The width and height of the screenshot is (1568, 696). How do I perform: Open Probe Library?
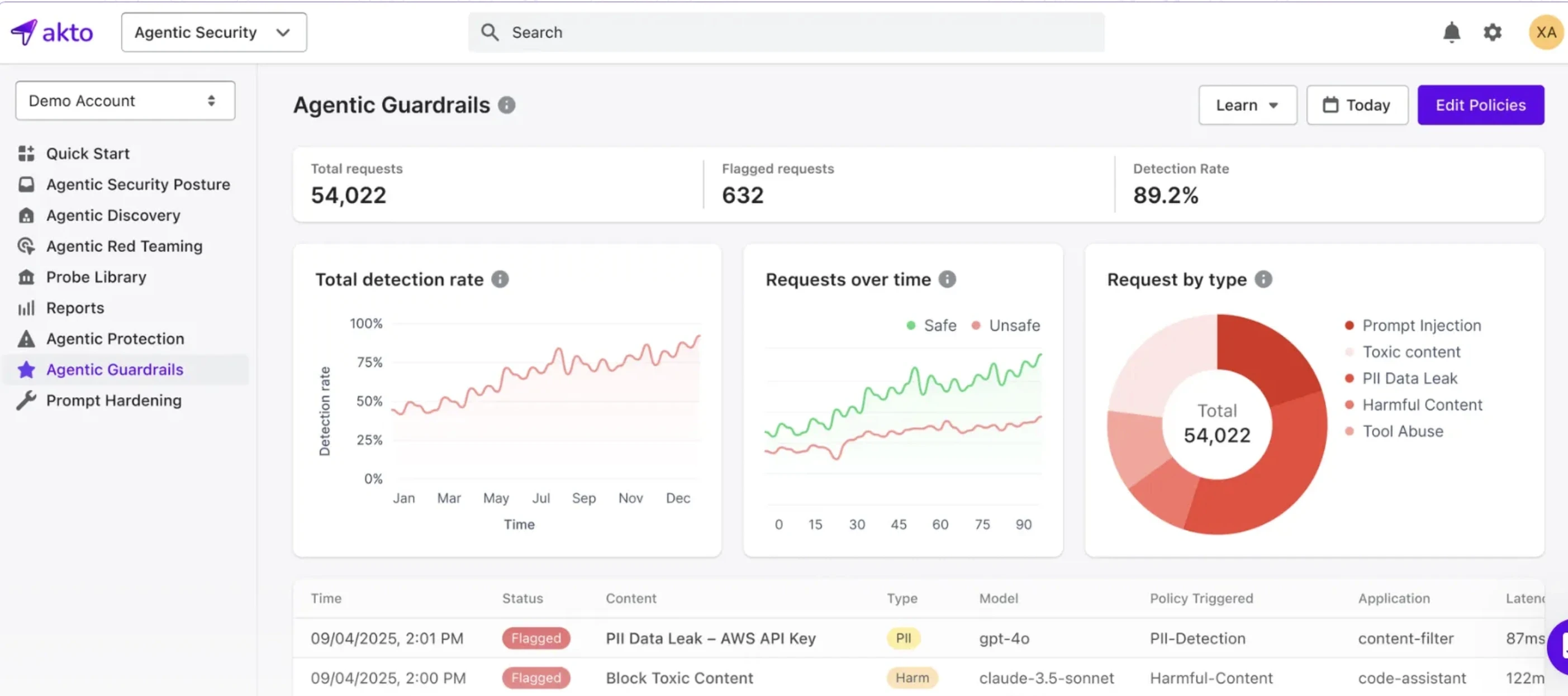click(x=96, y=277)
